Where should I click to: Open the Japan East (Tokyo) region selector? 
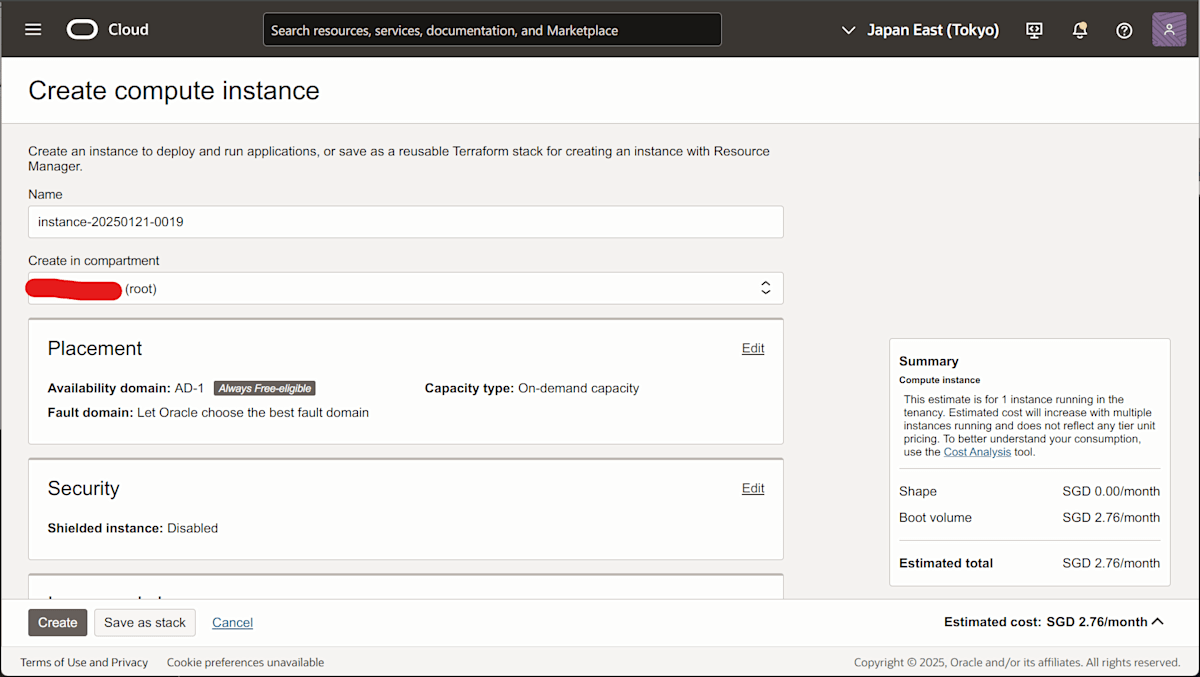tap(920, 30)
